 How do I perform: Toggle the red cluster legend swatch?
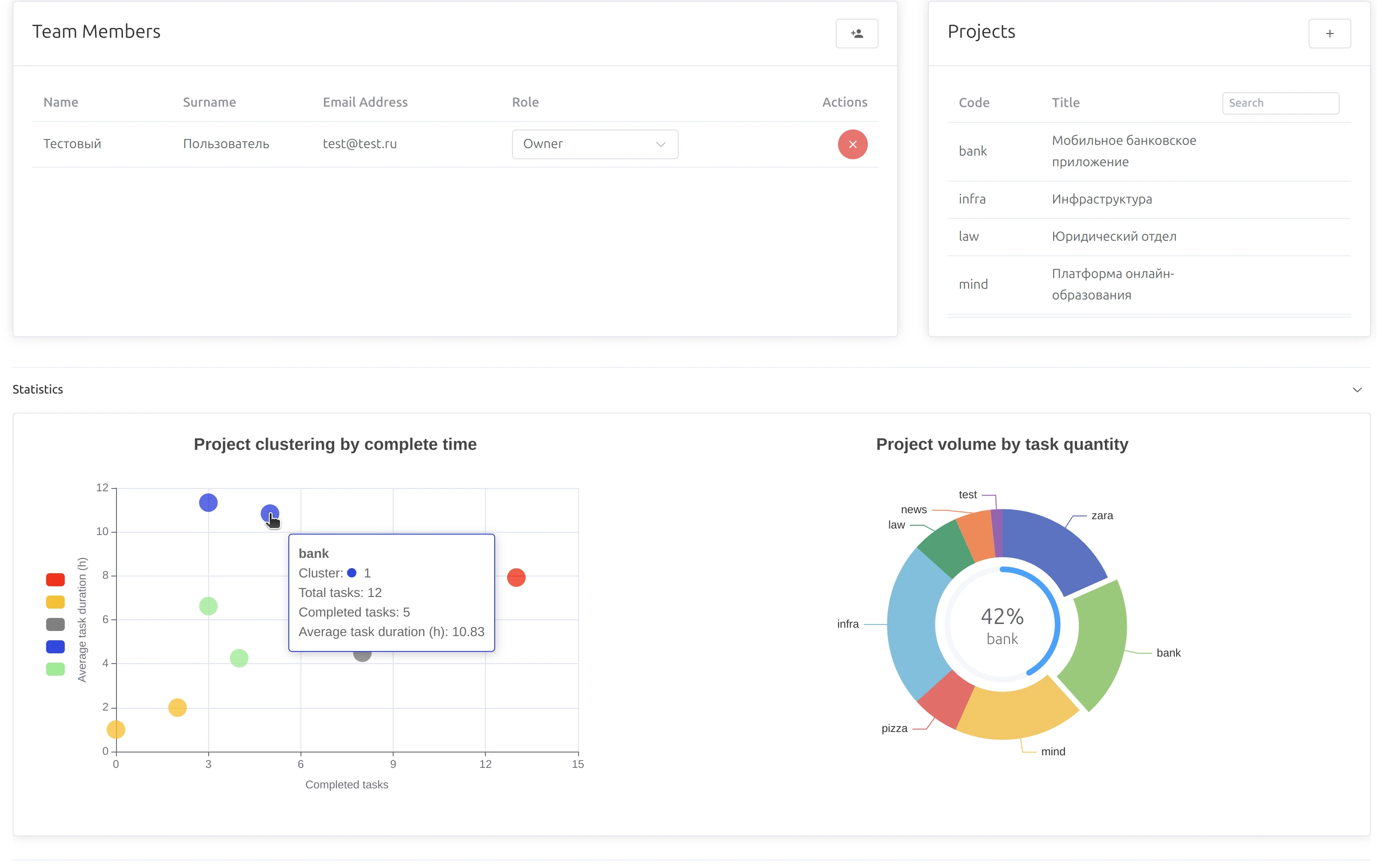pyautogui.click(x=55, y=580)
